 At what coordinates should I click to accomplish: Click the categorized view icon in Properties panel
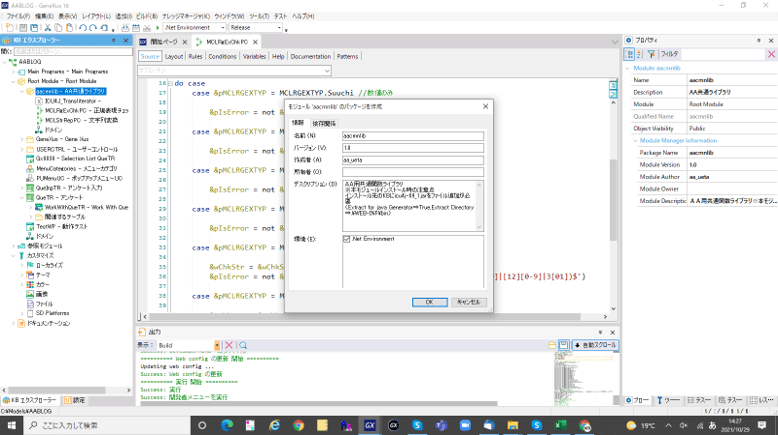tap(629, 54)
